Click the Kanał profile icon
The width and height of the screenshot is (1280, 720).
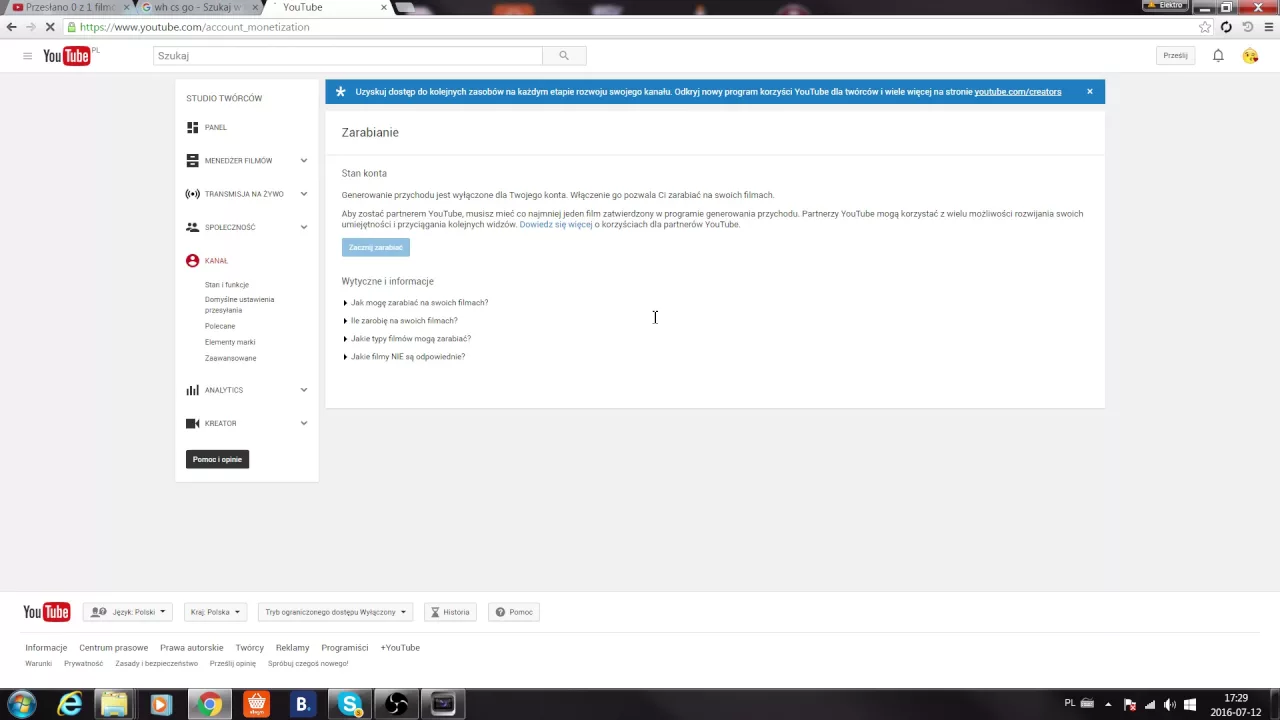coord(192,260)
